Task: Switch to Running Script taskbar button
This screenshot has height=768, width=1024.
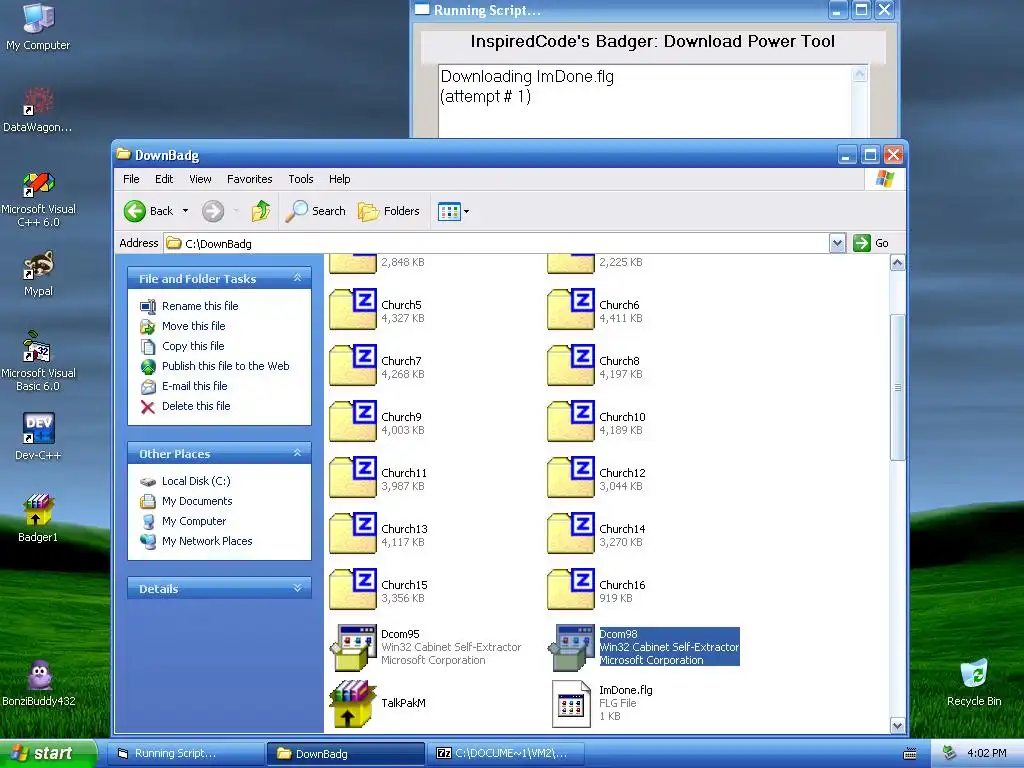Action: [186, 753]
